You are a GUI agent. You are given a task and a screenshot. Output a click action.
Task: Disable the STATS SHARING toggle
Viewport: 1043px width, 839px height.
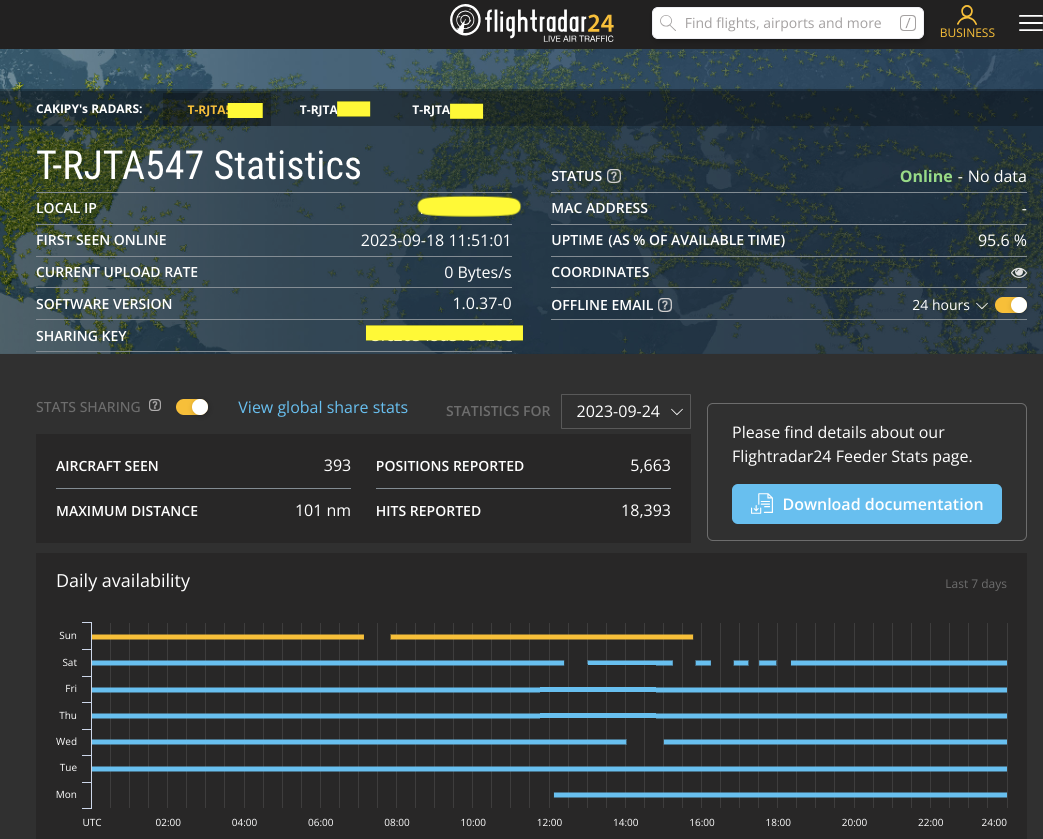coord(191,406)
